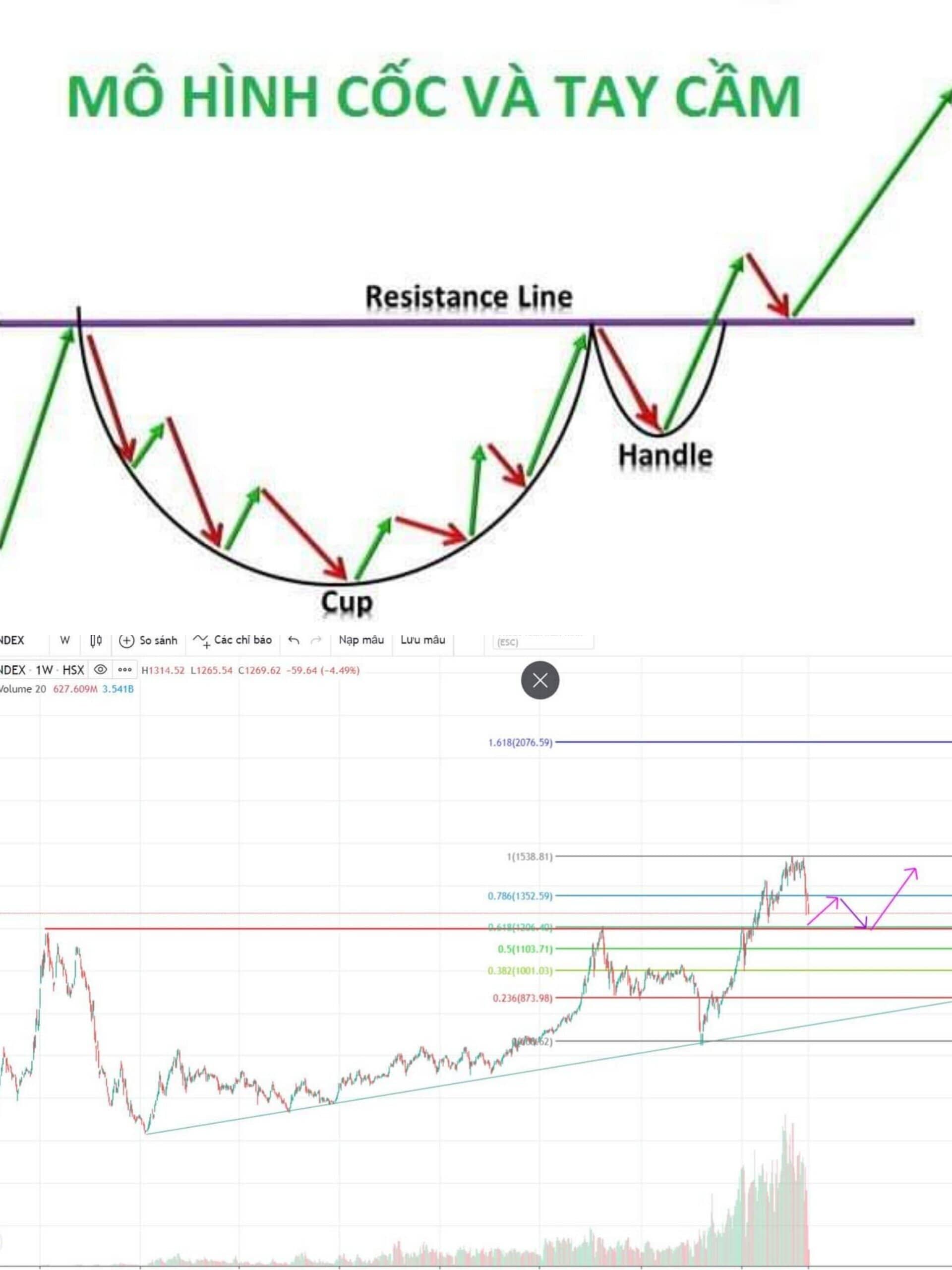Image resolution: width=952 pixels, height=1270 pixels.
Task: Open the candlestick chart type selector
Action: click(96, 640)
